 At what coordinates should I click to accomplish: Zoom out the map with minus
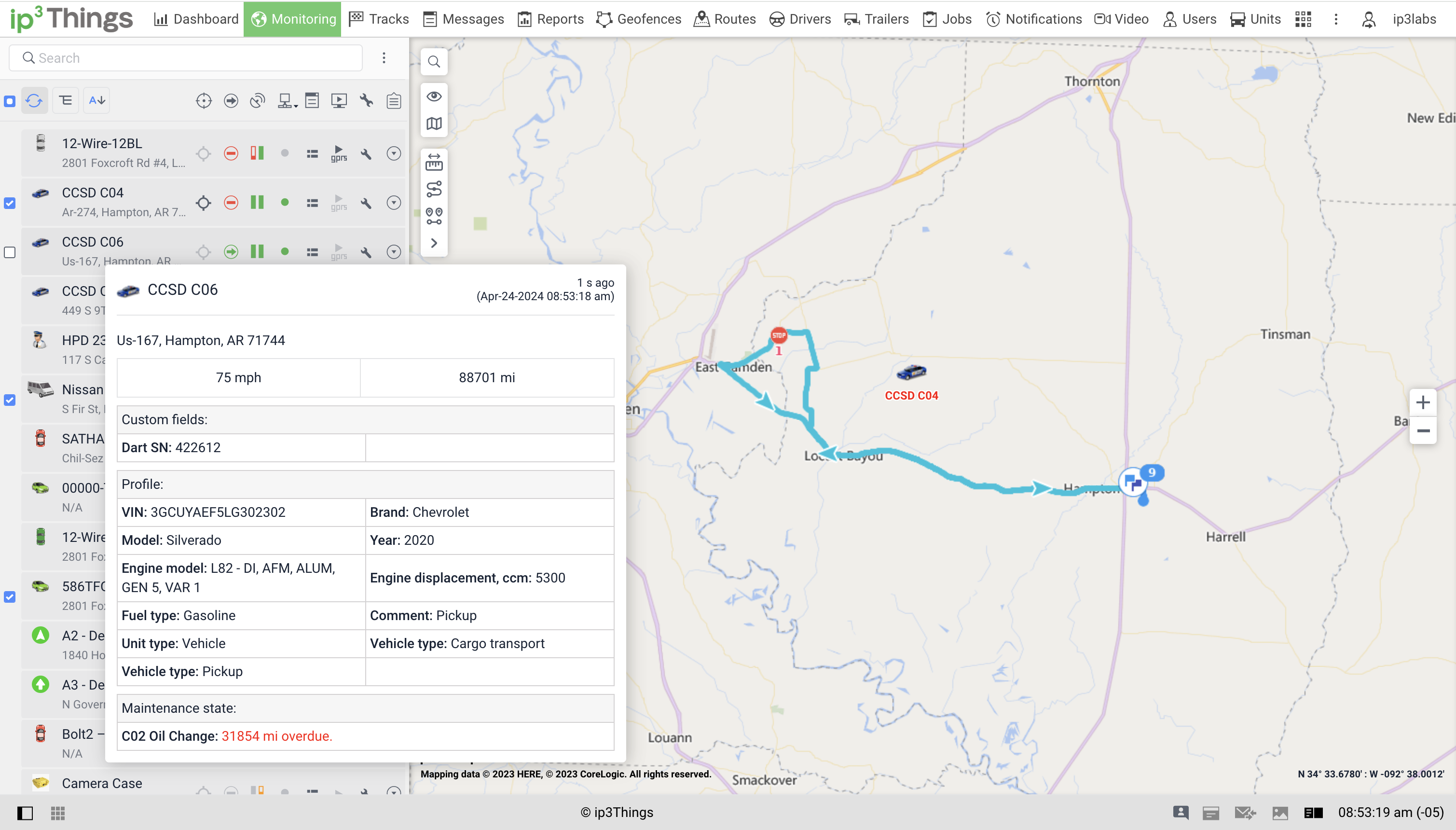[x=1423, y=431]
